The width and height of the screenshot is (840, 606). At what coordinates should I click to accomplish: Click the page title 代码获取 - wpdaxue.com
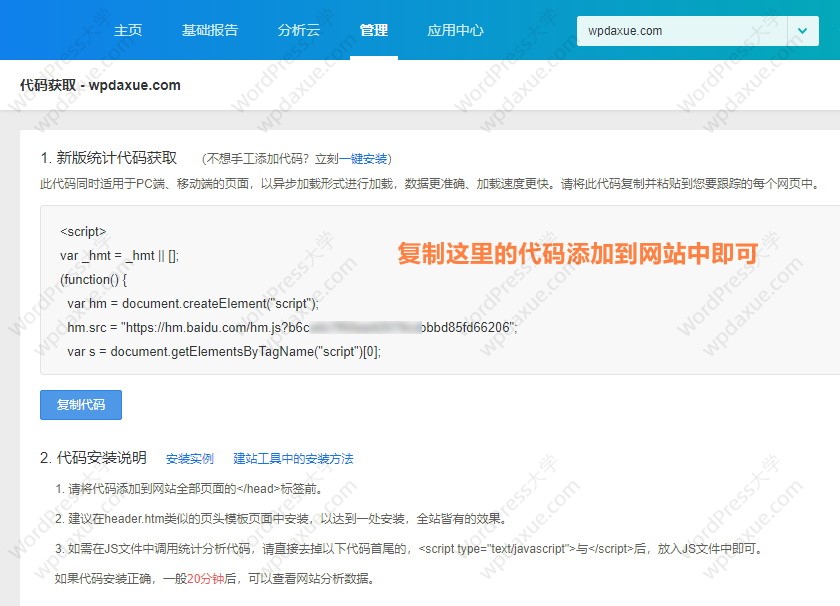click(x=100, y=85)
